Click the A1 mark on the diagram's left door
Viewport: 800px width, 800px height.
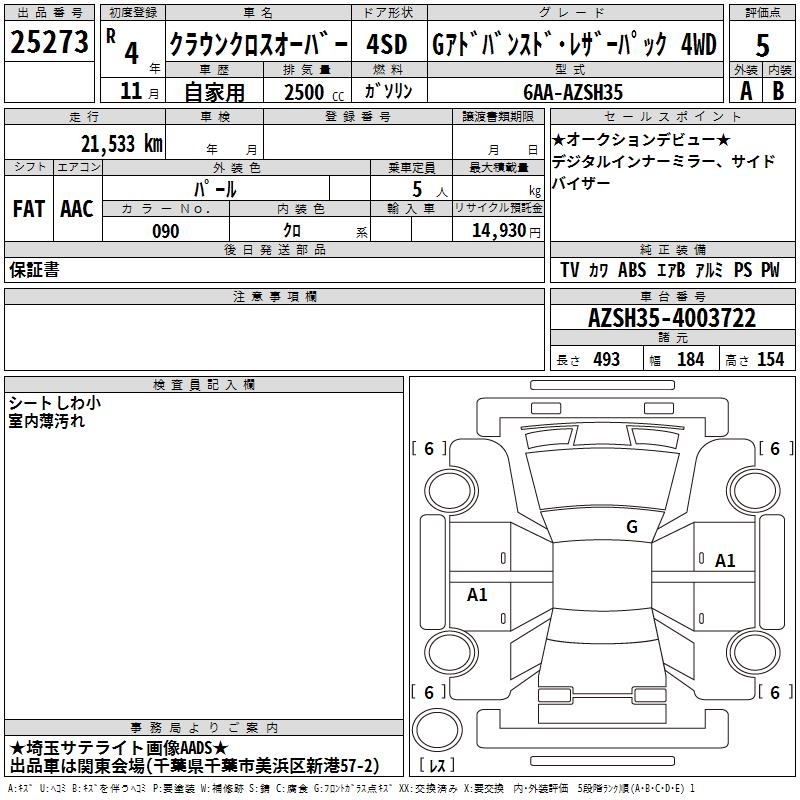click(x=477, y=594)
